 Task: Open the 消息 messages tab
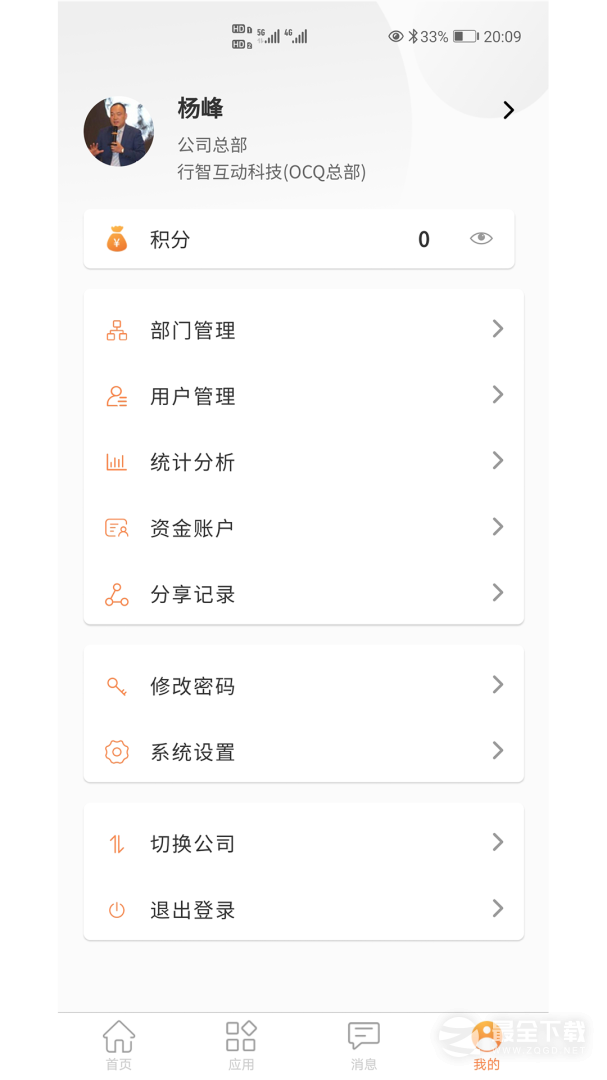[x=363, y=1043]
